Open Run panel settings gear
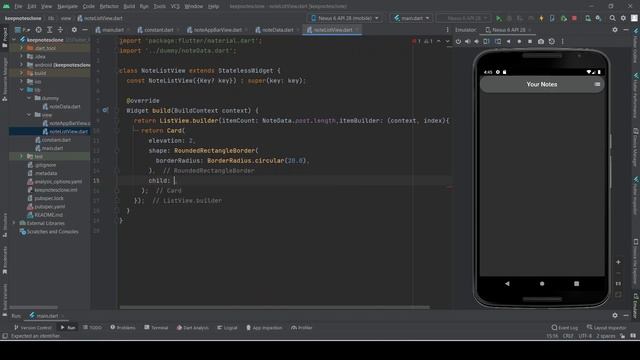 (615, 315)
